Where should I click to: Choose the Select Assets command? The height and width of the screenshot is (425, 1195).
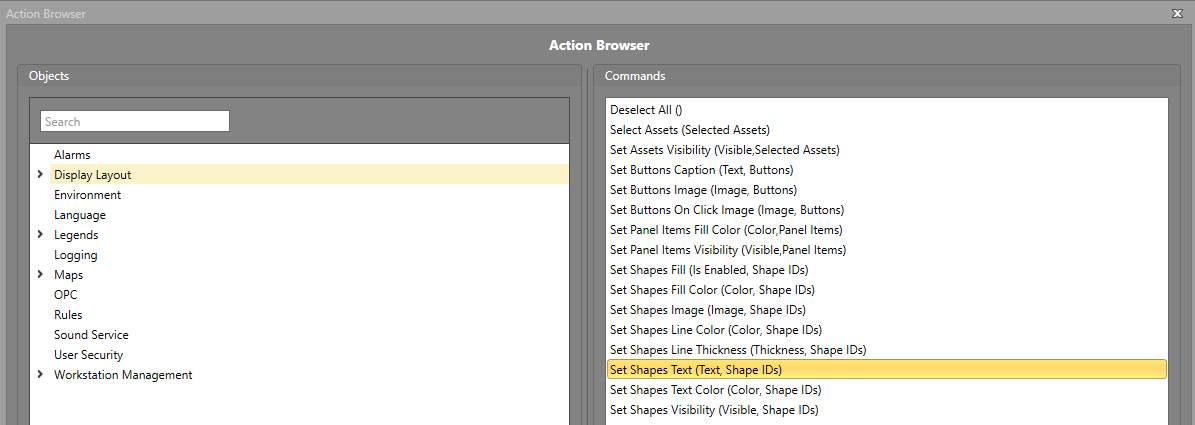[887, 129]
